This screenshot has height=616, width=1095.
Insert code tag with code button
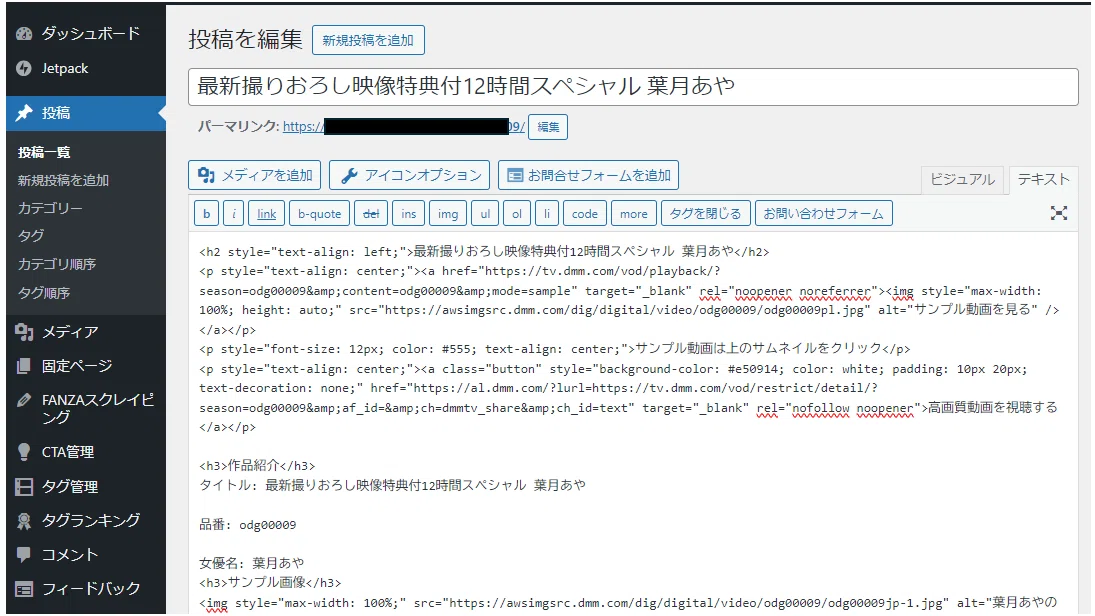pyautogui.click(x=585, y=214)
